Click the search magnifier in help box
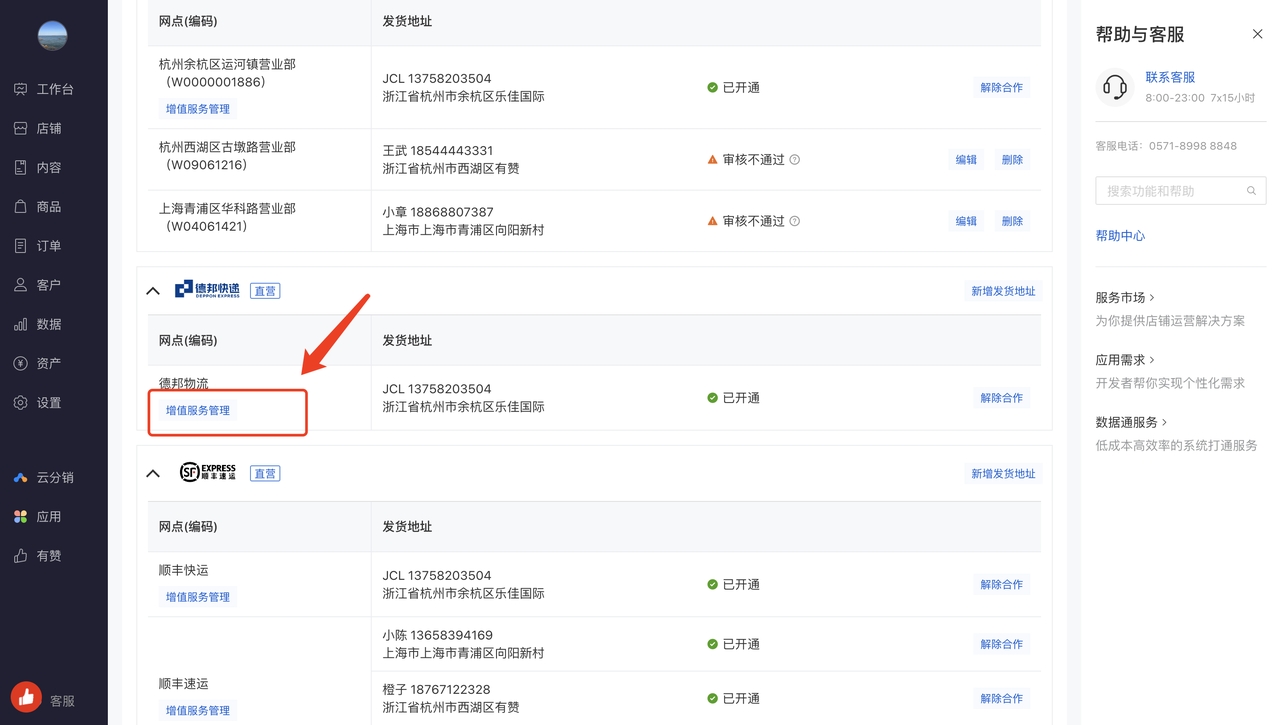This screenshot has width=1280, height=725. pos(1251,190)
